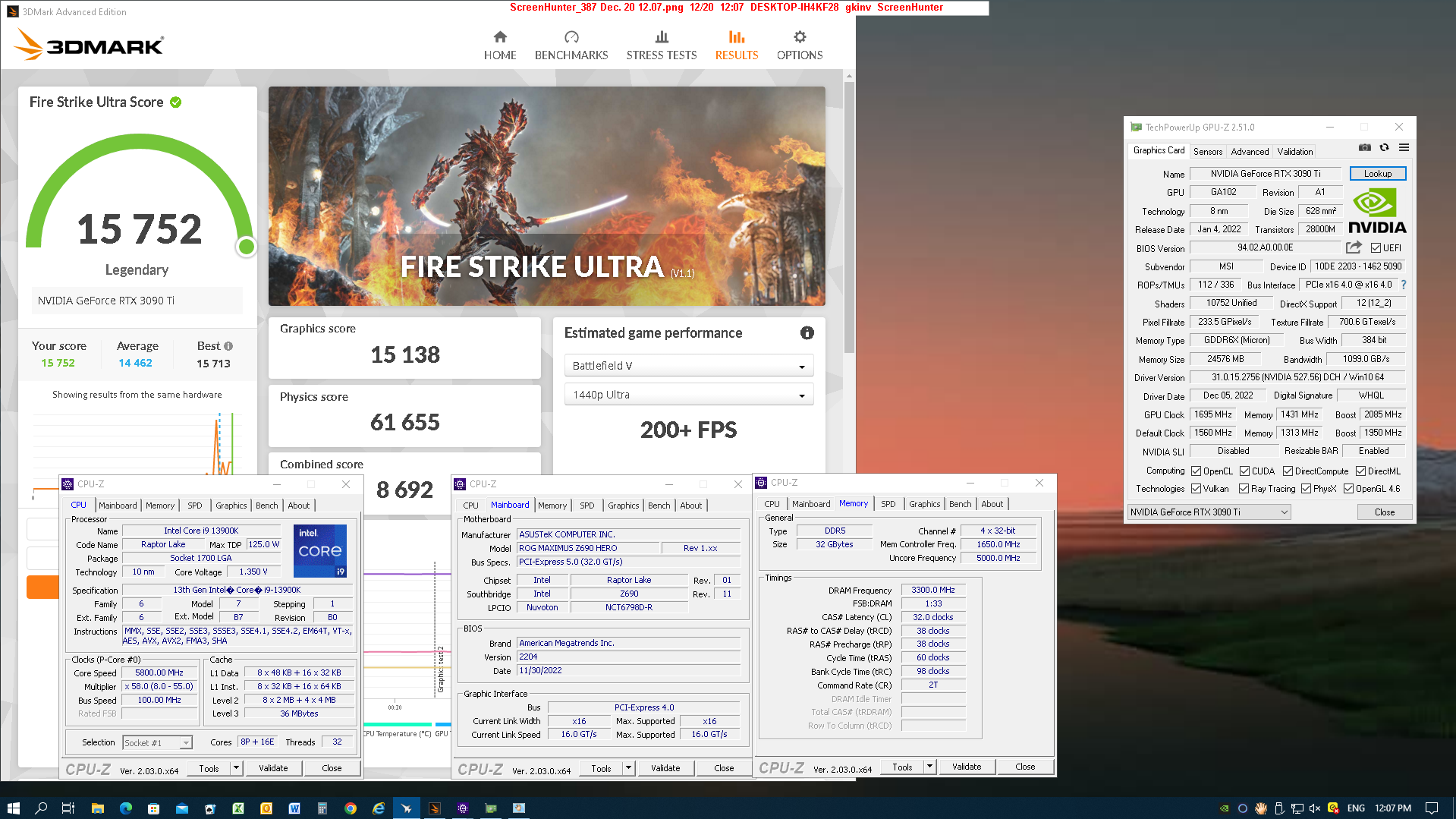Click NVIDIA logo in GPU-Z
The image size is (1456, 819).
[x=1377, y=211]
